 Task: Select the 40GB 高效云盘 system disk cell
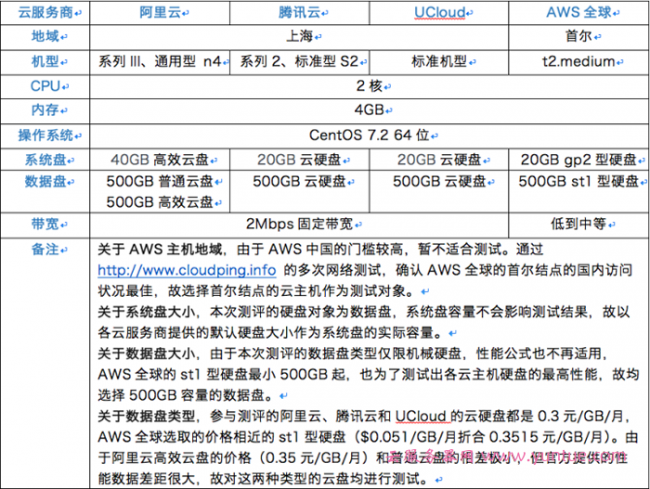tap(159, 159)
